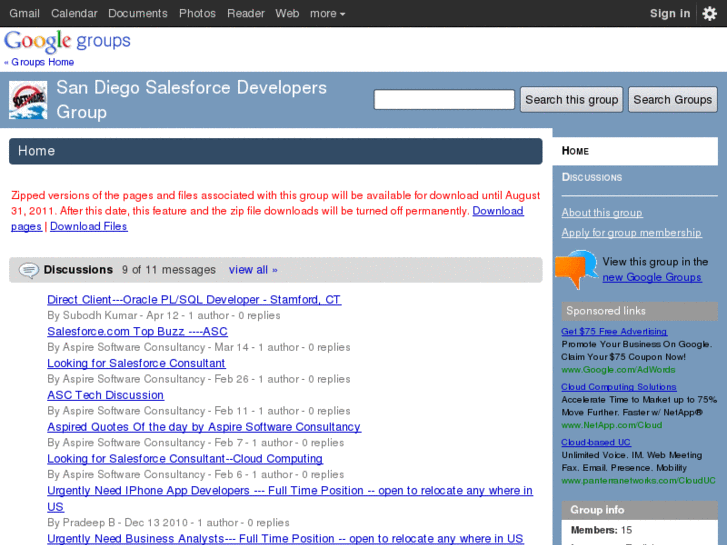Open Photos from the top bar
Image resolution: width=727 pixels, height=545 pixels.
197,13
